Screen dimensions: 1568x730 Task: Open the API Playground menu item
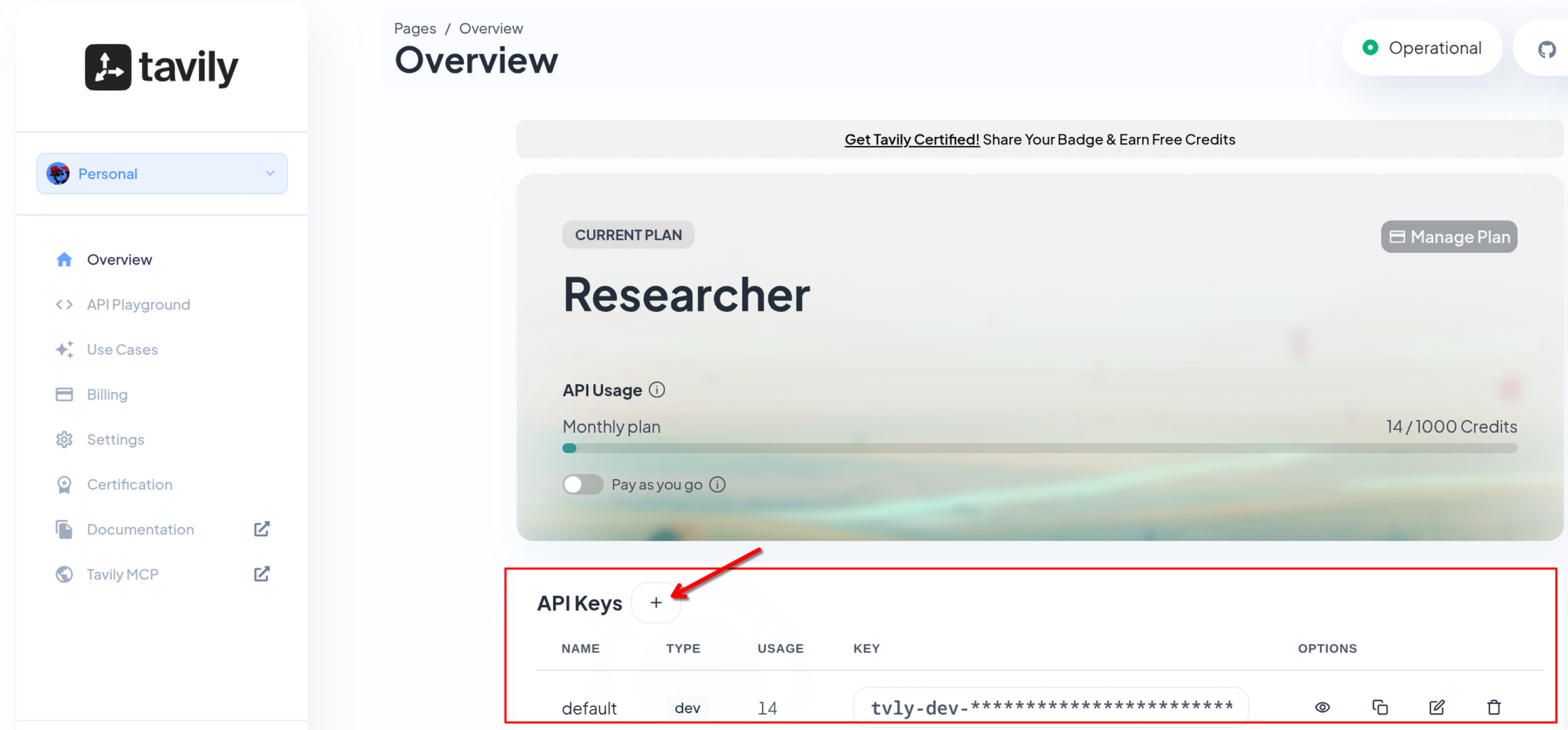tap(138, 304)
